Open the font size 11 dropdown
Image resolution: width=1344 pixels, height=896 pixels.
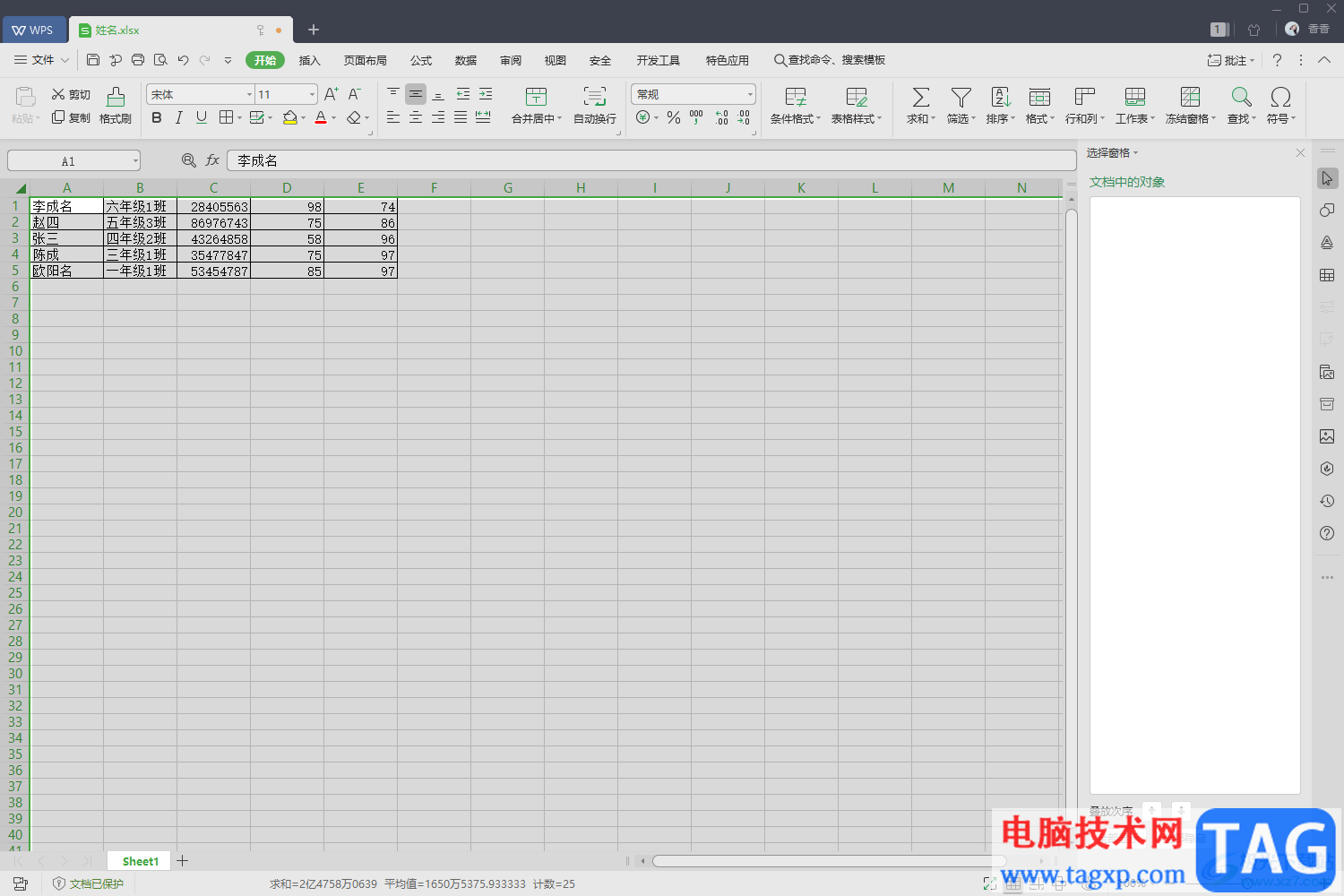pyautogui.click(x=312, y=94)
